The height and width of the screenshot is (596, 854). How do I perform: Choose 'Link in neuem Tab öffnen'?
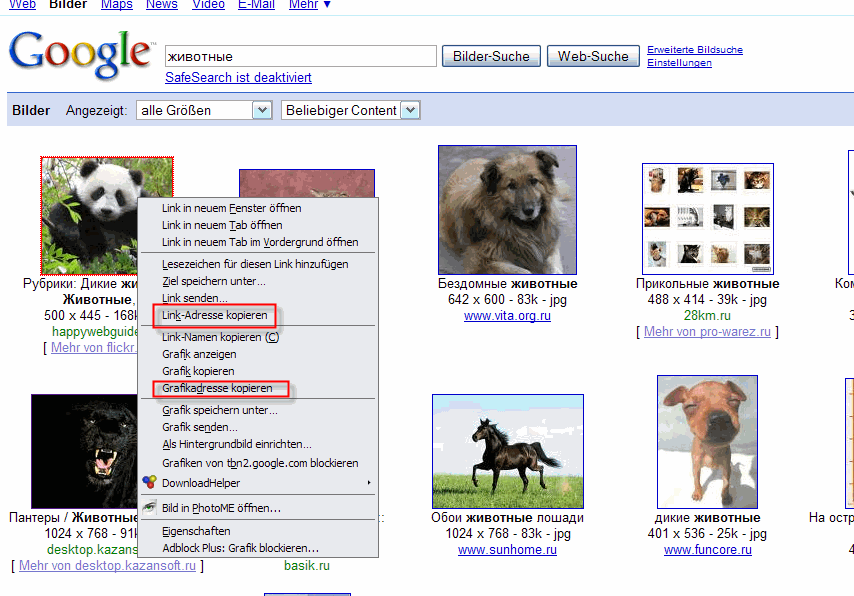[222, 226]
